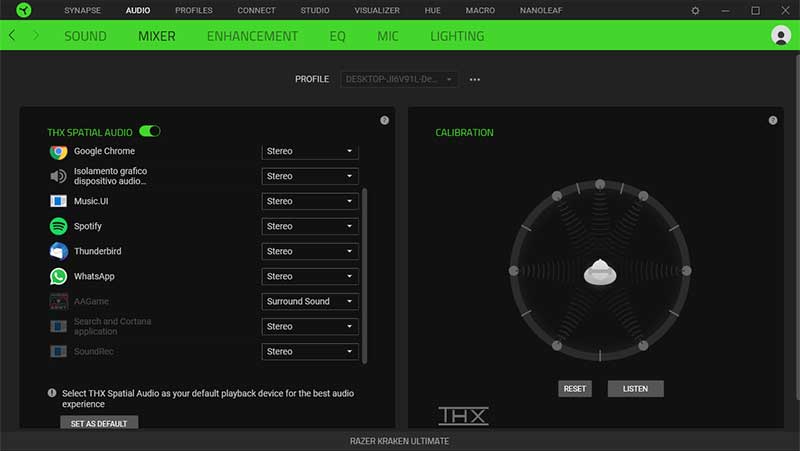The height and width of the screenshot is (451, 800).
Task: Click the Spotify app name
Action: pos(87,226)
